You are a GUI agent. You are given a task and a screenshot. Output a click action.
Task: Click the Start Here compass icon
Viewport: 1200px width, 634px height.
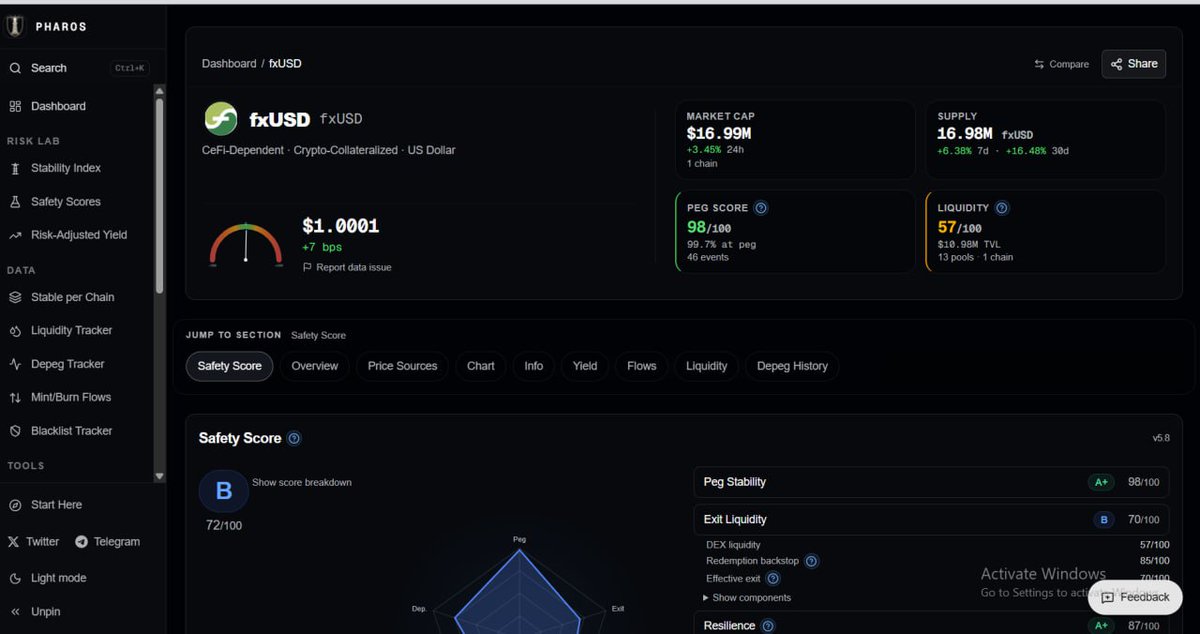coord(15,505)
